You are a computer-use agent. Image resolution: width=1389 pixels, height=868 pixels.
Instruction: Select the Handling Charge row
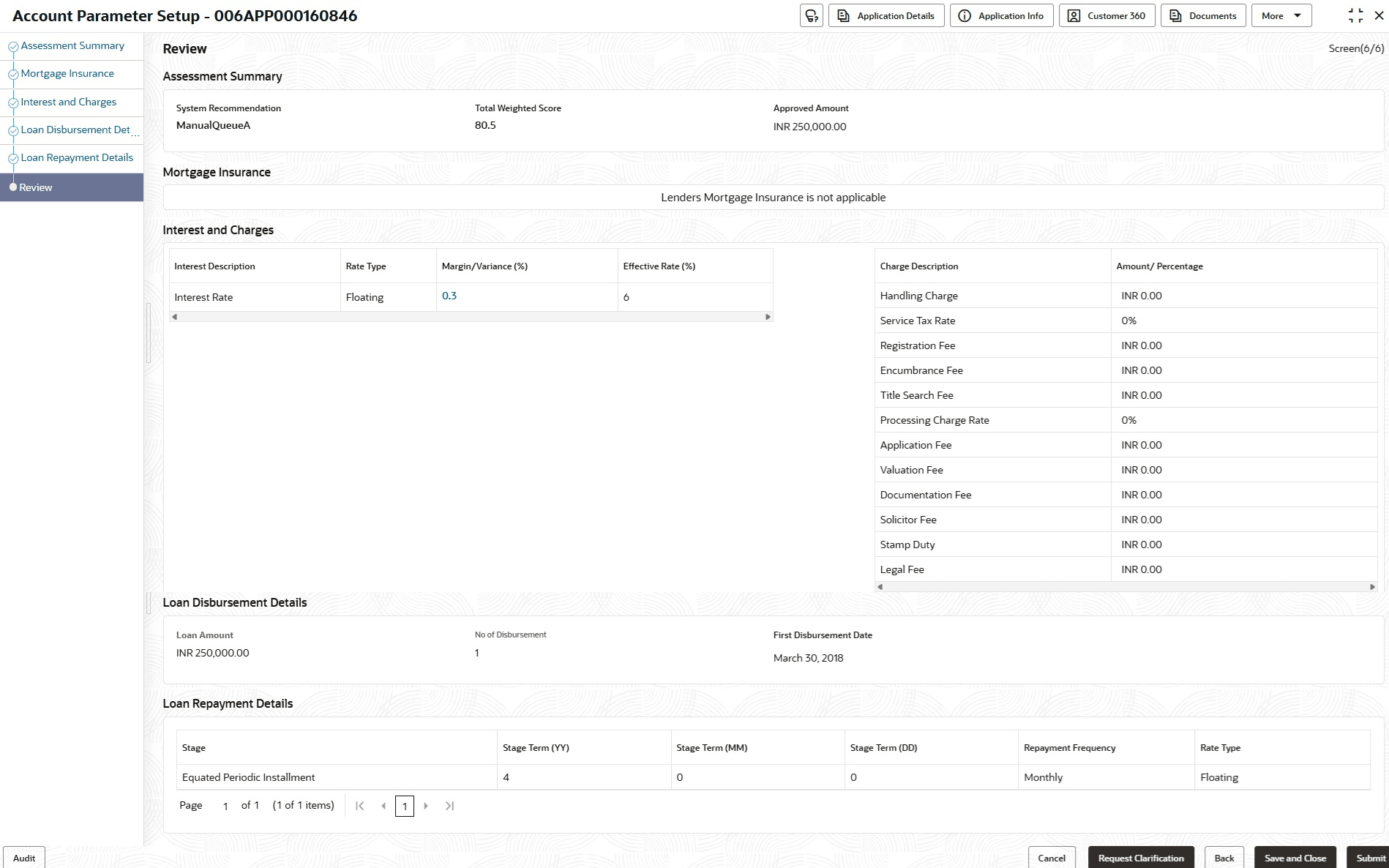click(1126, 296)
